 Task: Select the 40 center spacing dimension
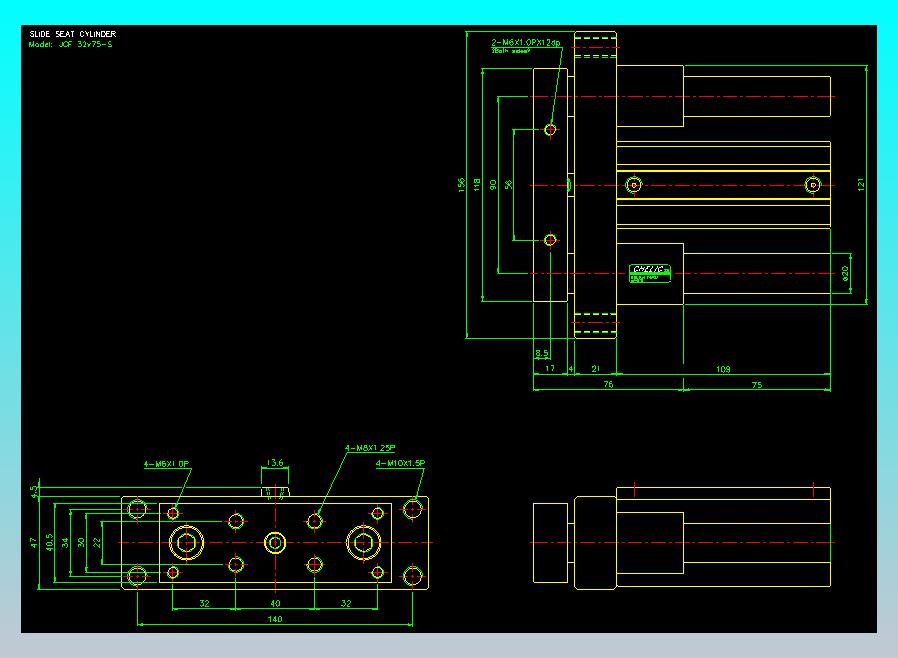coord(275,604)
